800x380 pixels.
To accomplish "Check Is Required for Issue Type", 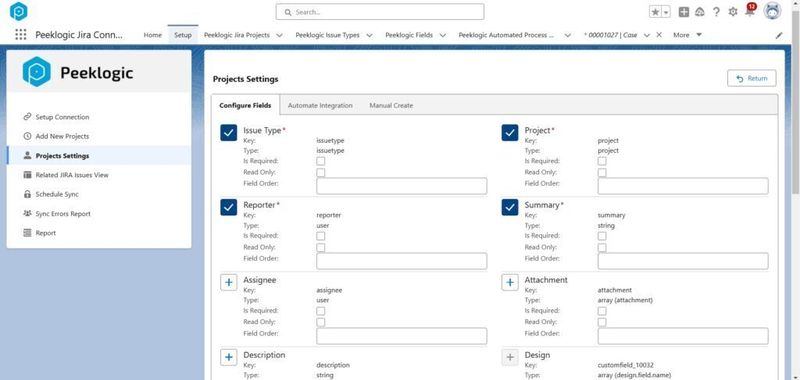I will (320, 161).
